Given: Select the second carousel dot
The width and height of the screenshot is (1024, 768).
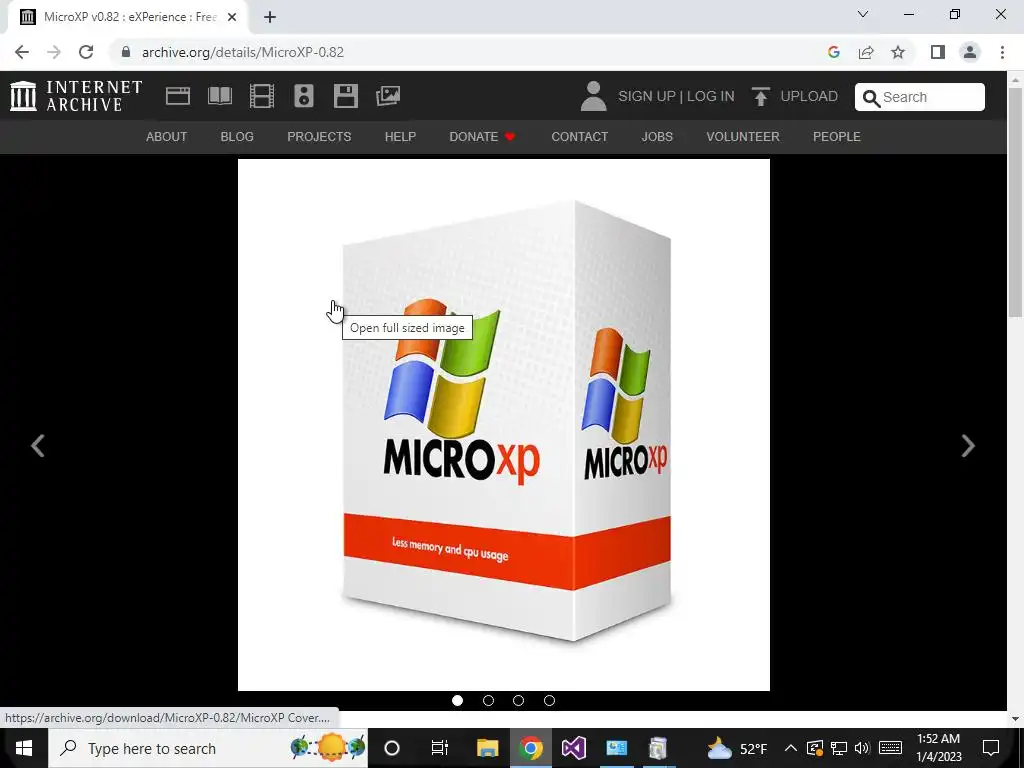Looking at the screenshot, I should coord(488,700).
